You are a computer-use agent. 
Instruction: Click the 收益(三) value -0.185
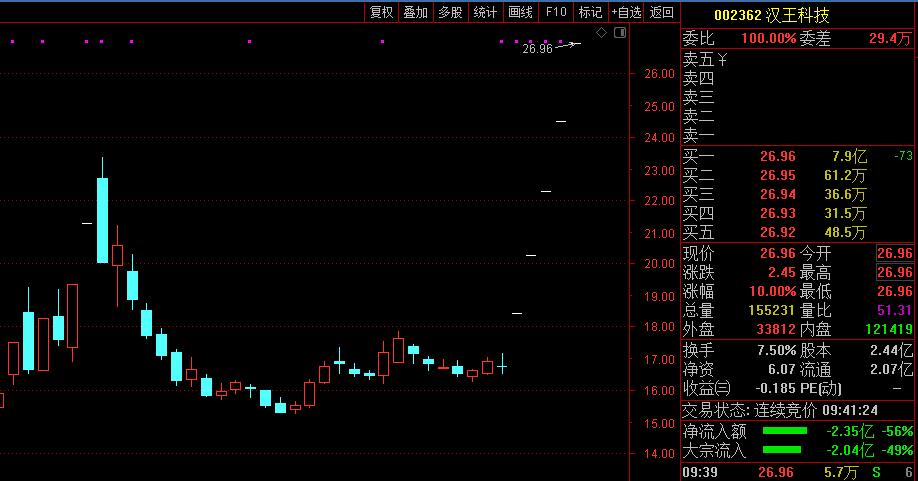775,388
